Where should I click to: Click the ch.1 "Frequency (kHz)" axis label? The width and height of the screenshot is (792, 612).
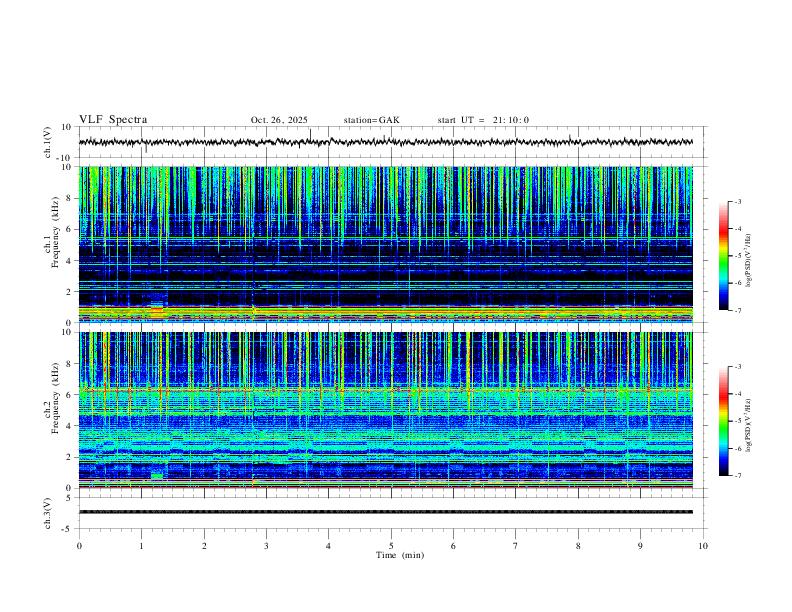pyautogui.click(x=55, y=232)
